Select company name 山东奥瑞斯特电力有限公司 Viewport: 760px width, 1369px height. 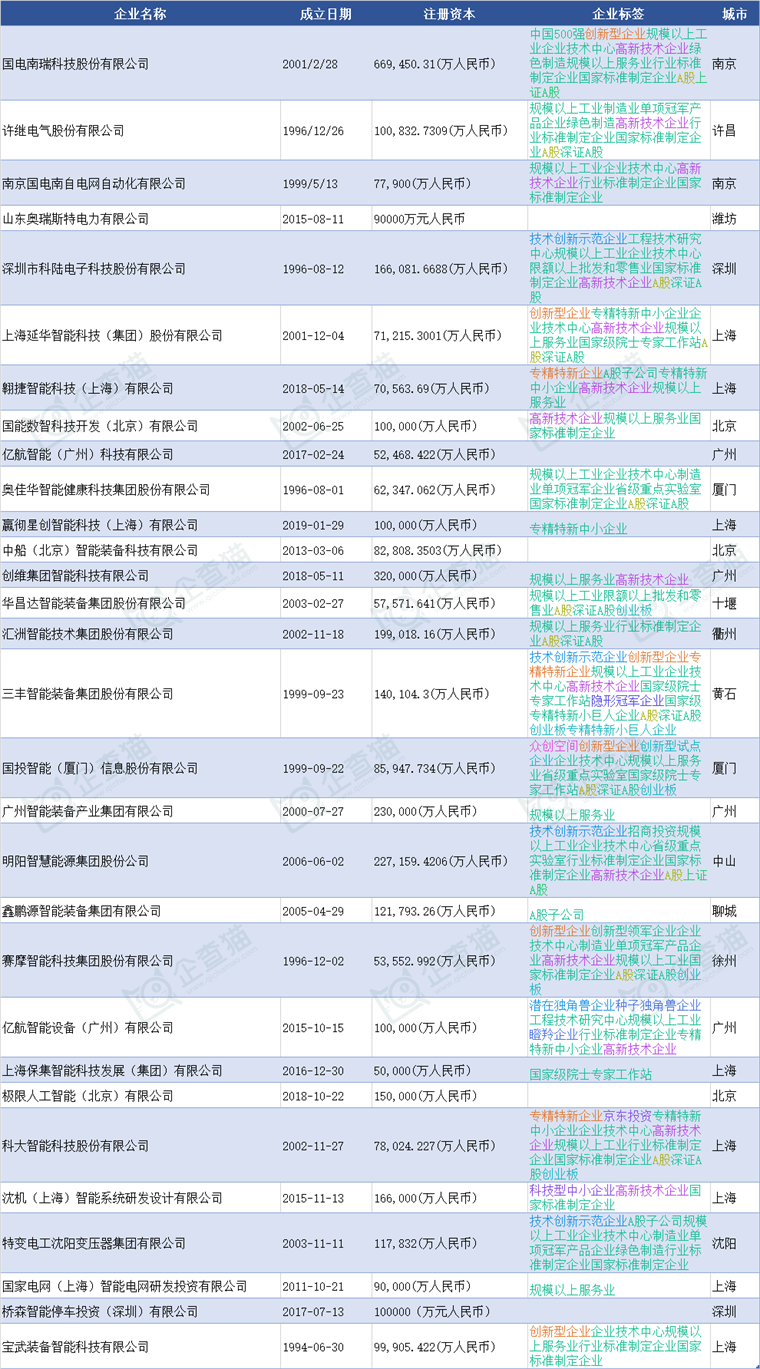pos(75,218)
